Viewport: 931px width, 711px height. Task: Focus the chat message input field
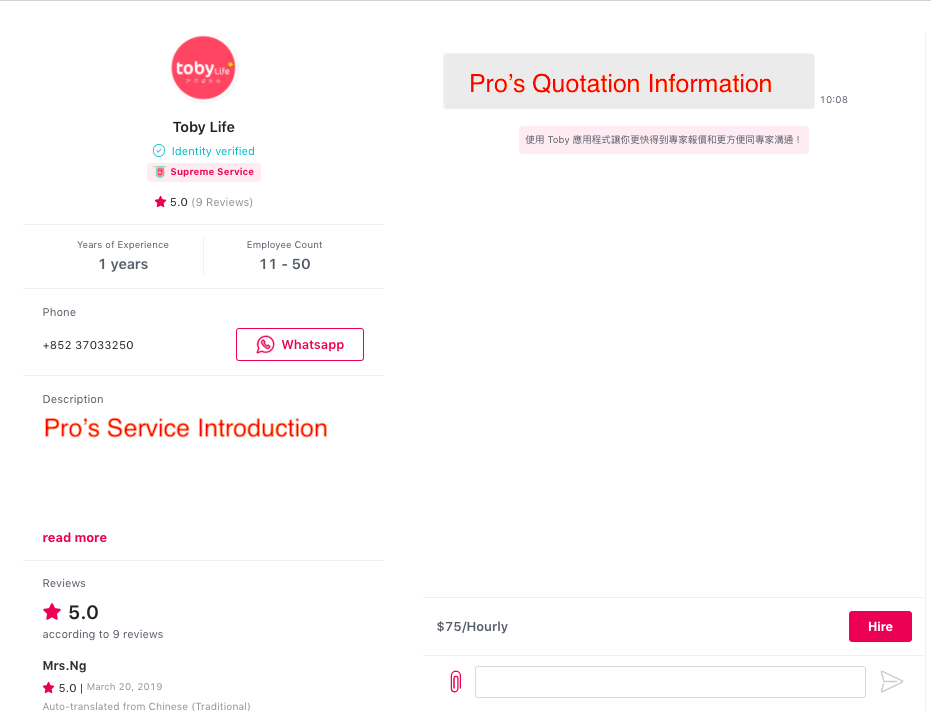[x=670, y=682]
